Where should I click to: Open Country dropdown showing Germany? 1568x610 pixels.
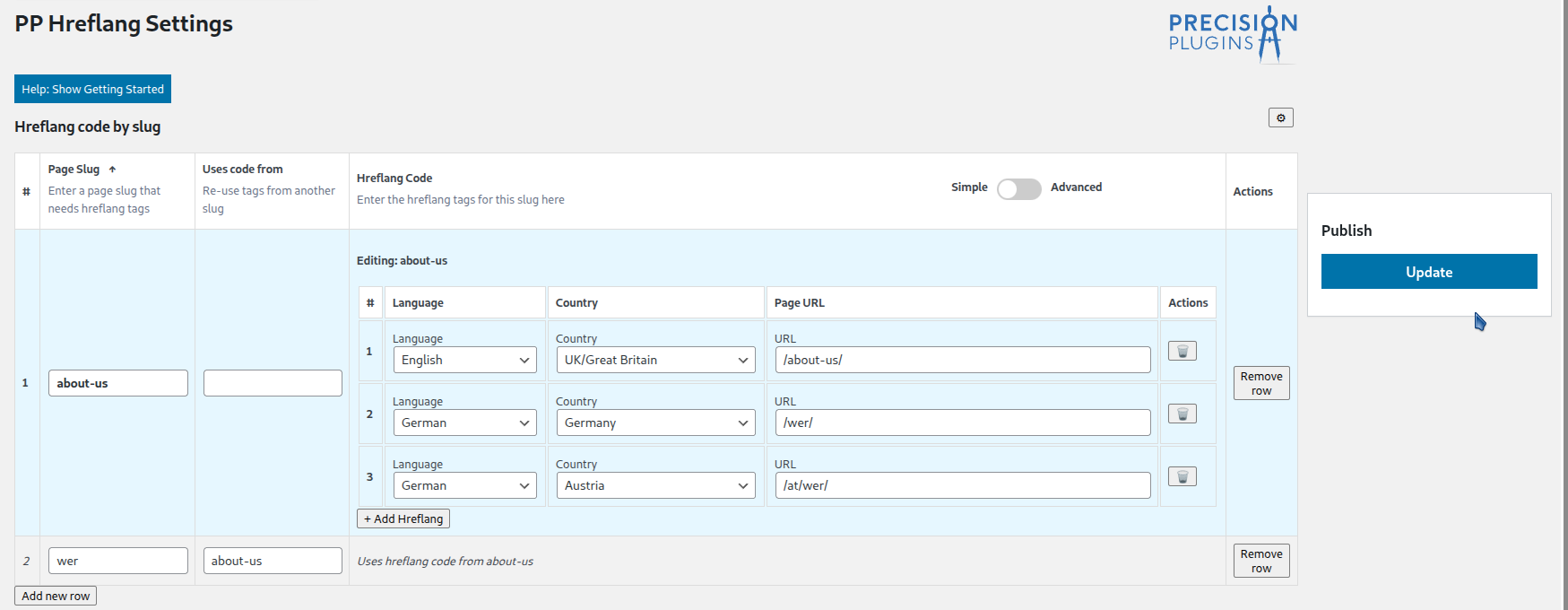pos(655,423)
